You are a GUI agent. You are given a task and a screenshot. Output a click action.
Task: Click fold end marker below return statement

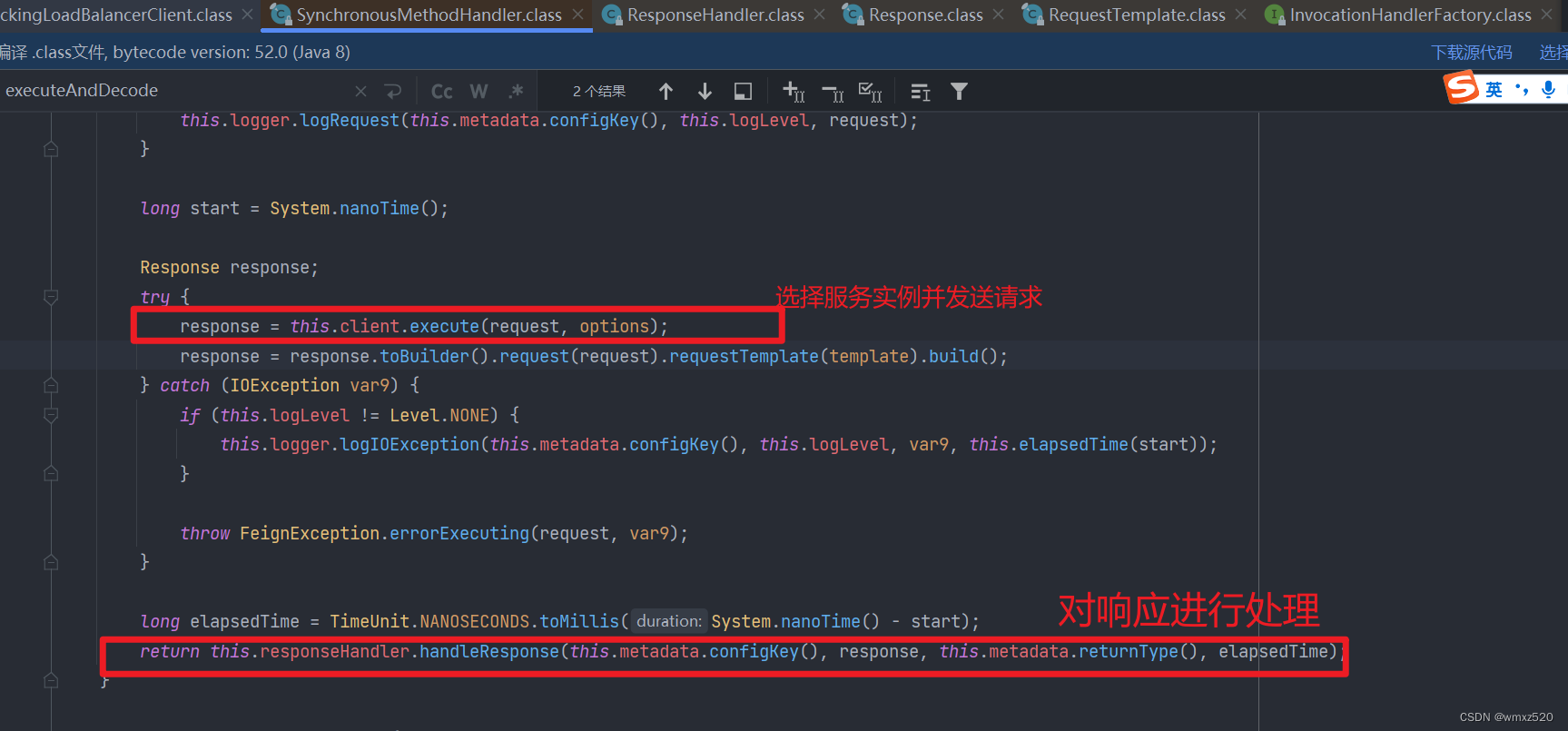point(51,681)
